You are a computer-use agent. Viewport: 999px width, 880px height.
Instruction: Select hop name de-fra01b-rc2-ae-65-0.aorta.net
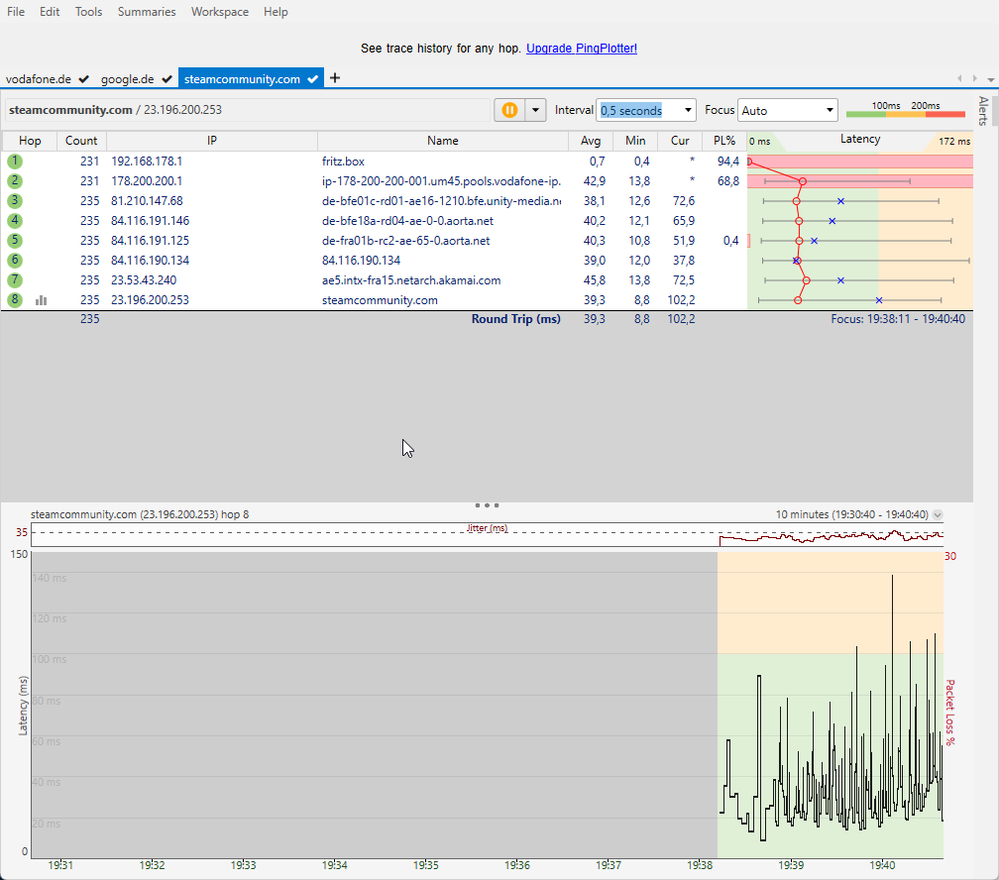pos(406,240)
